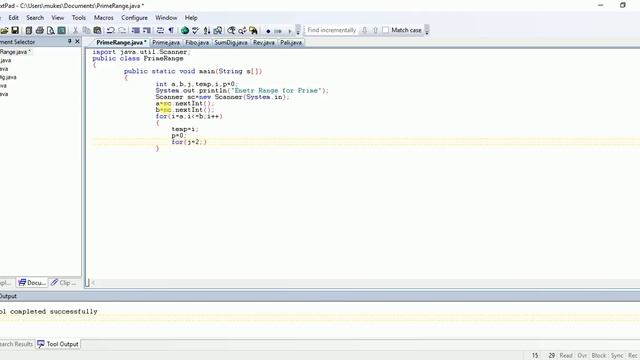Expand the find toolbar overflow options
This screenshot has height=360, width=640.
(427, 31)
